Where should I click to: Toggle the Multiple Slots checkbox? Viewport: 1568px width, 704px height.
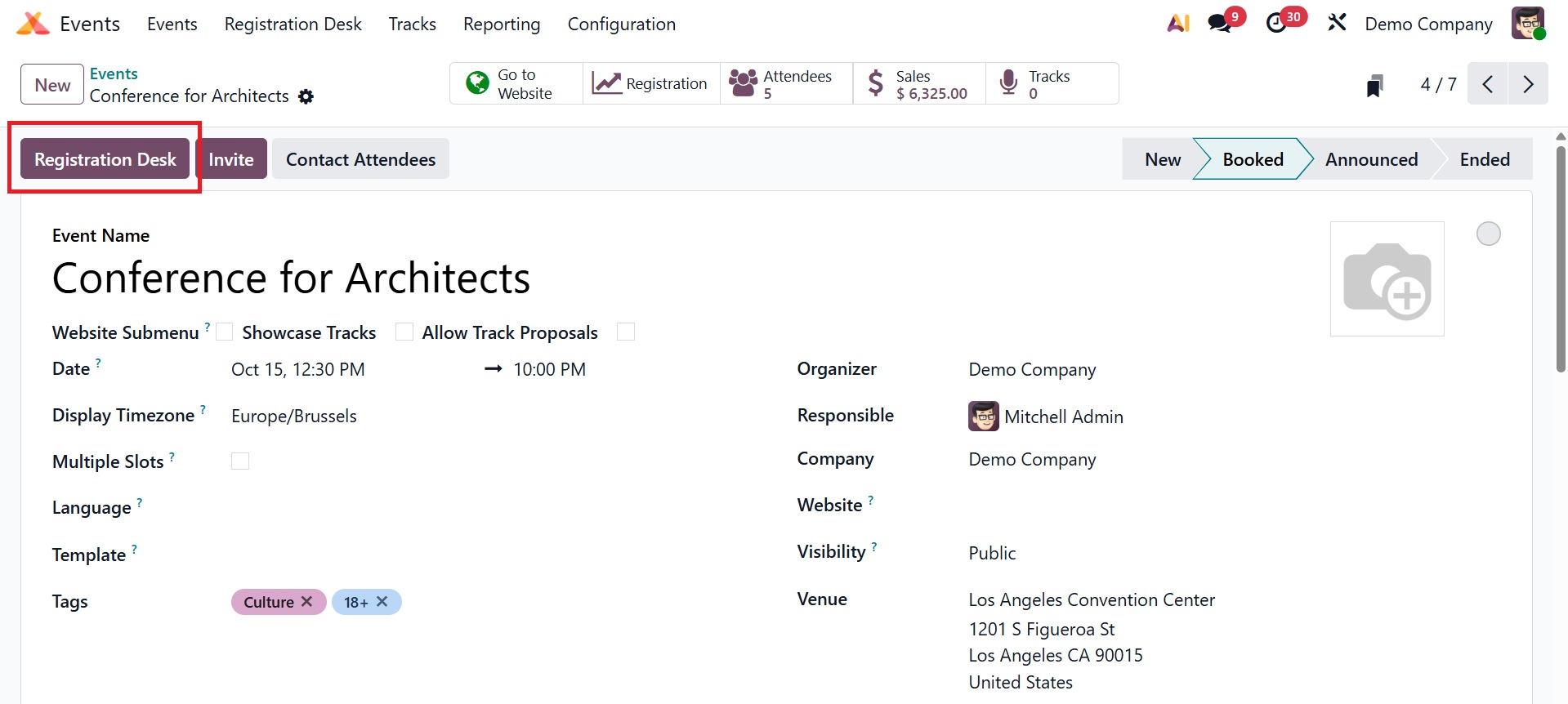240,461
